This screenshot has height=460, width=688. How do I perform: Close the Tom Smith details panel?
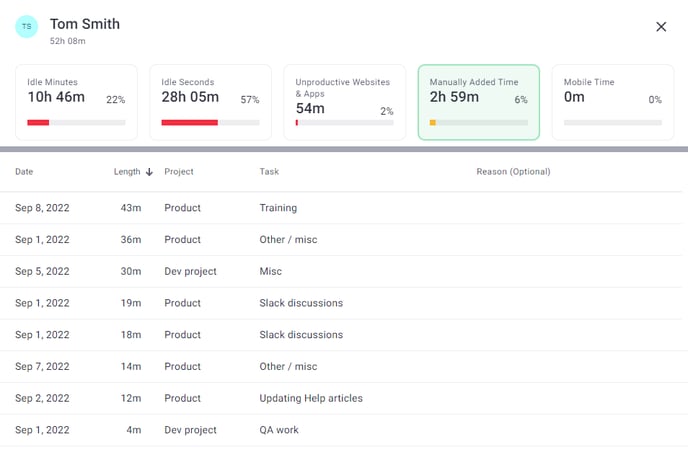pos(661,27)
